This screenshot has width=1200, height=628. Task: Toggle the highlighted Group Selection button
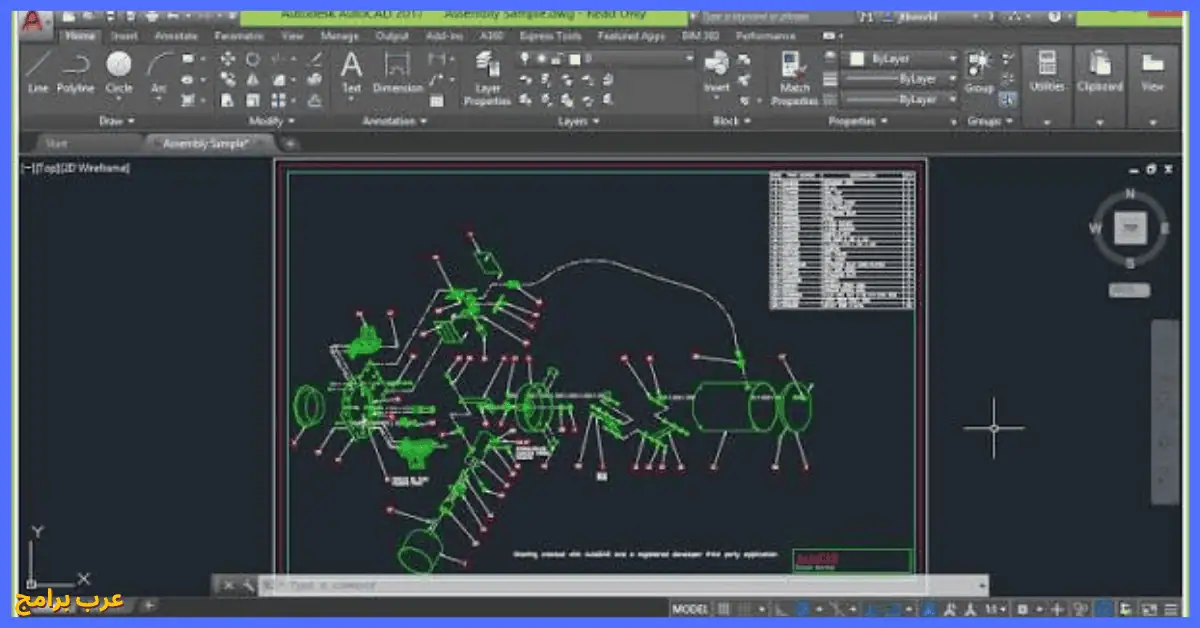click(1008, 99)
